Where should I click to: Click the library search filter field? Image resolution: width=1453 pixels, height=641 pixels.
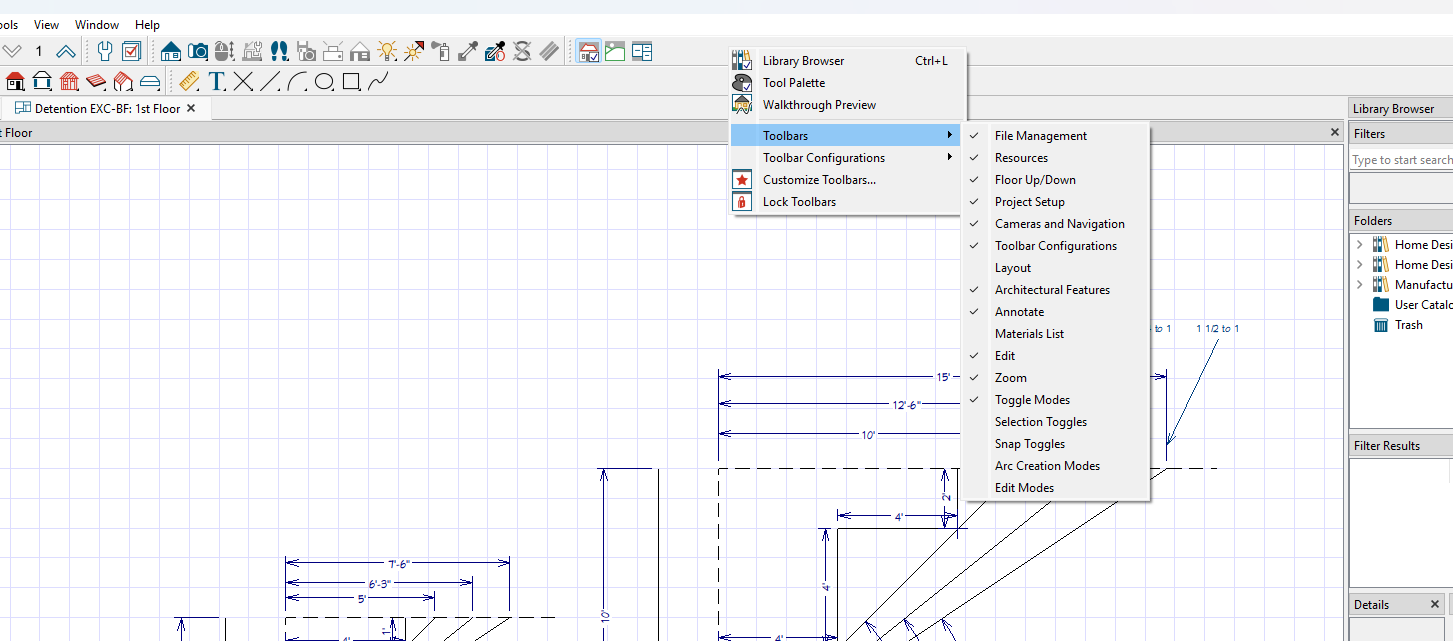point(1400,160)
